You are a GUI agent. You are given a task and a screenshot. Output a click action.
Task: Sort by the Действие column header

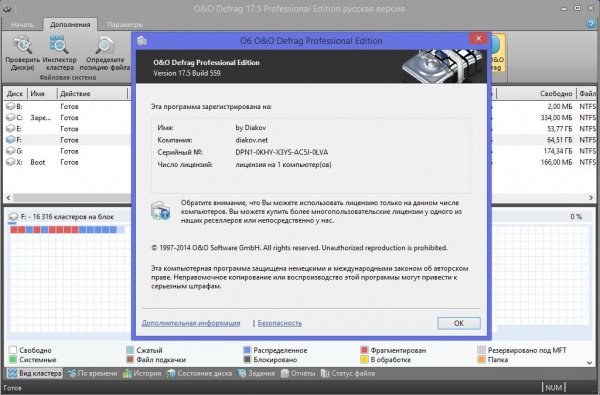(x=92, y=93)
